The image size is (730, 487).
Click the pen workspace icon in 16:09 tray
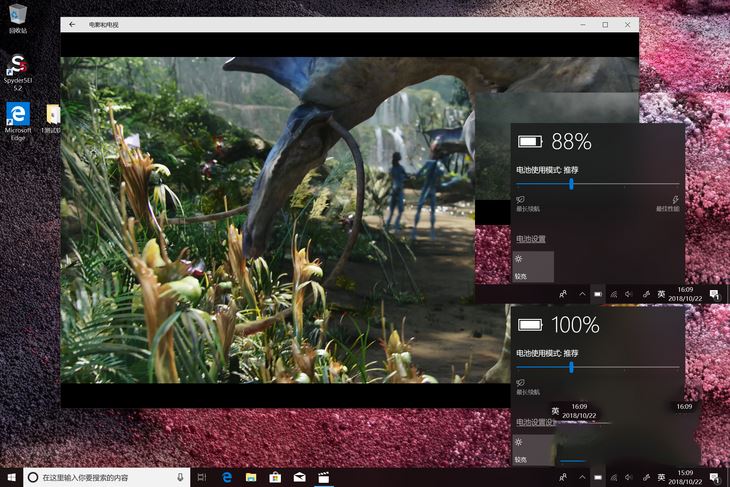pos(646,294)
